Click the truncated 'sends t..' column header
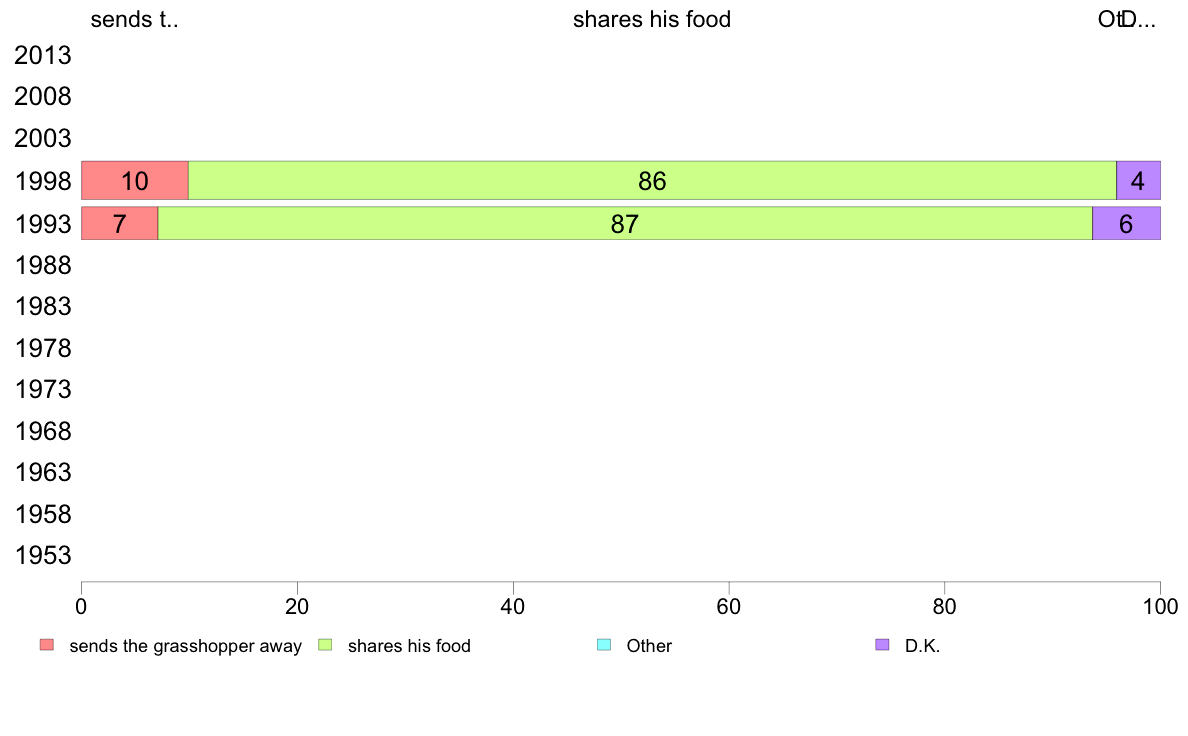 click(134, 19)
